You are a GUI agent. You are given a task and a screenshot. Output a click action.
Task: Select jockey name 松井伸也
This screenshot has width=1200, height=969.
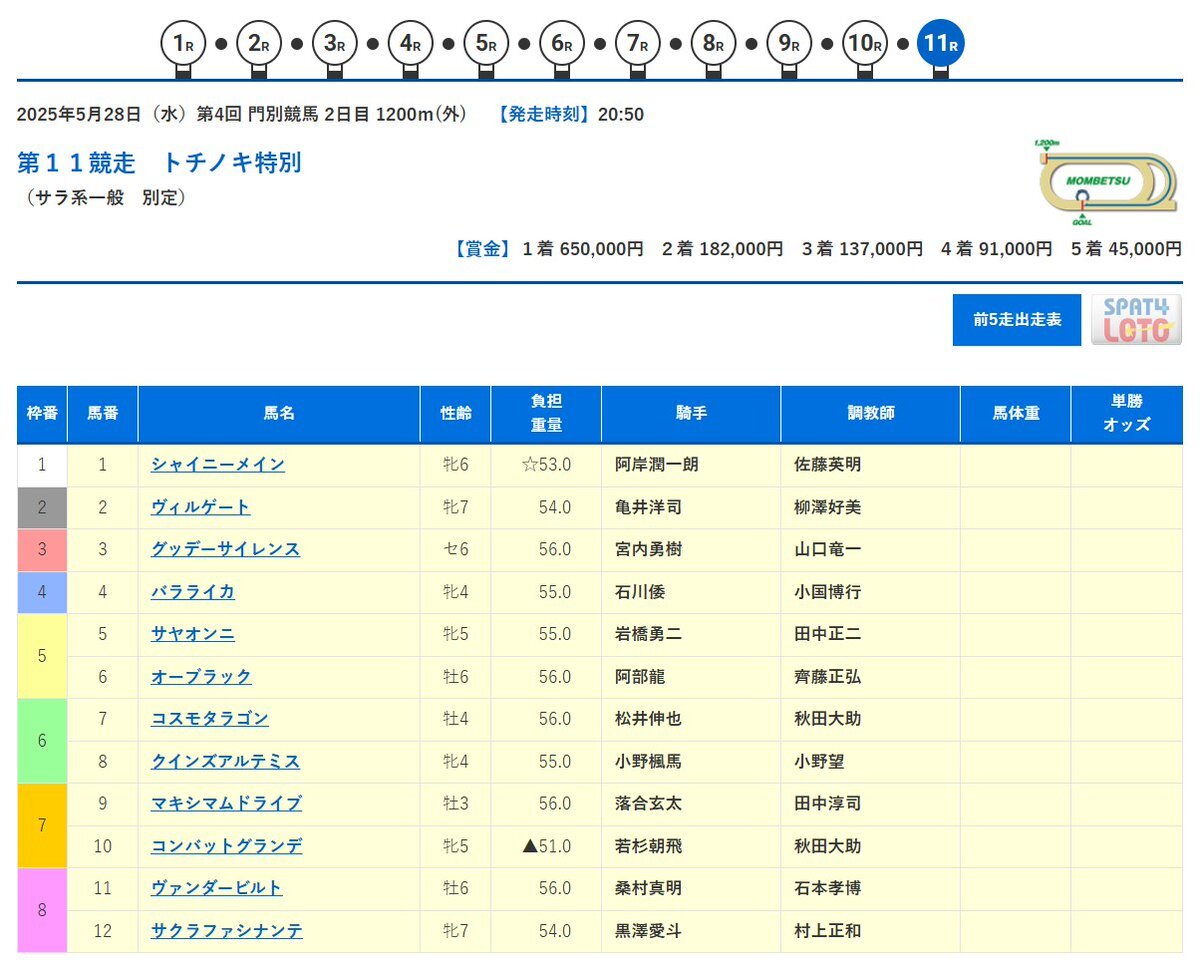coord(649,718)
